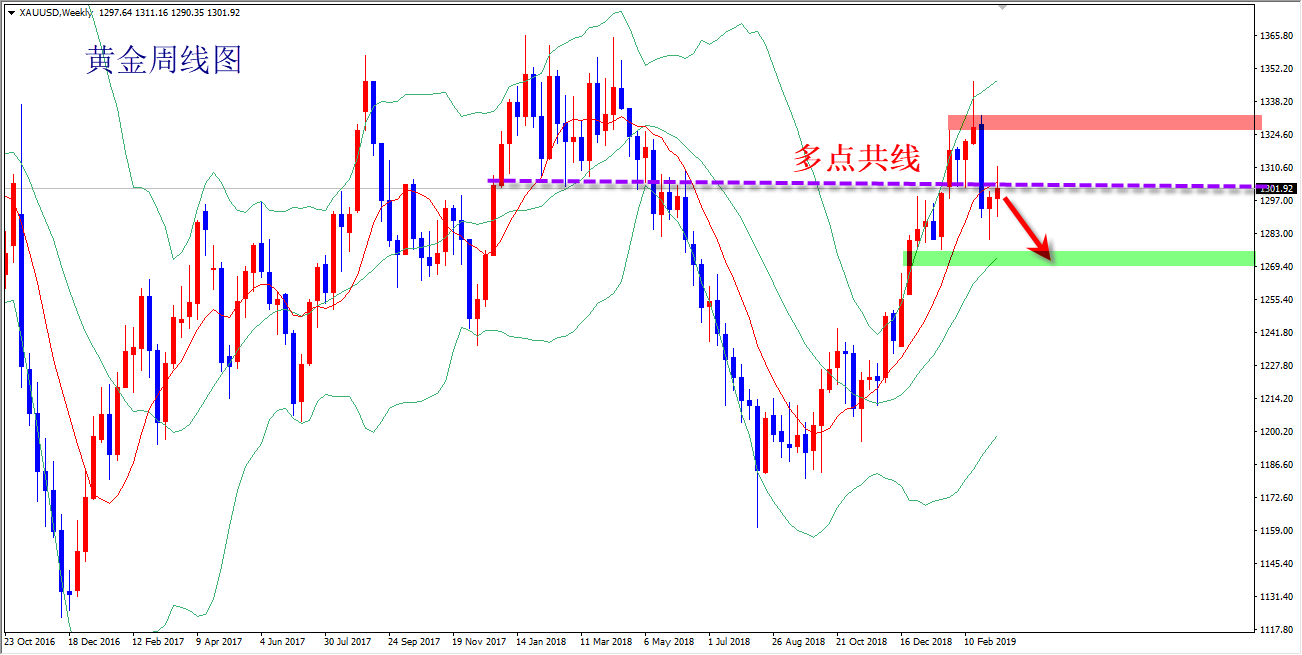This screenshot has height=655, width=1302.
Task: Click the 12 Feb 2017 date label
Action: click(x=158, y=642)
